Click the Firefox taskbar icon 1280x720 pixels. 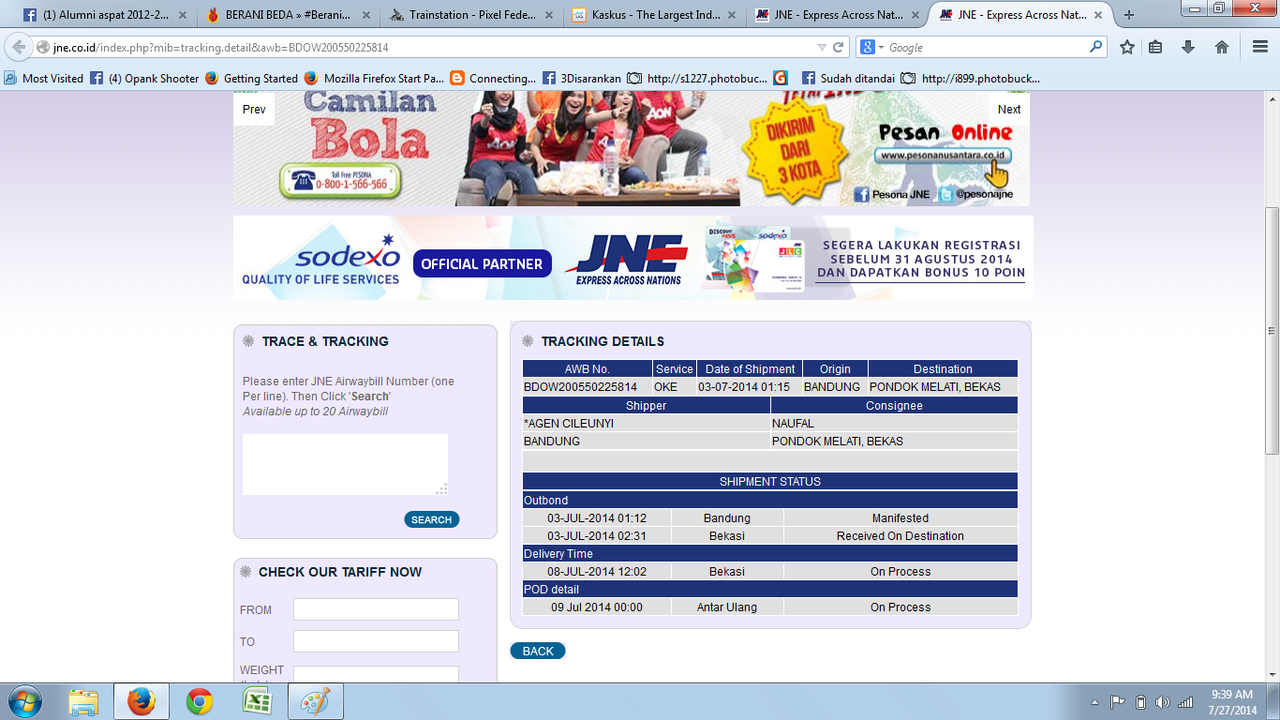click(x=141, y=702)
